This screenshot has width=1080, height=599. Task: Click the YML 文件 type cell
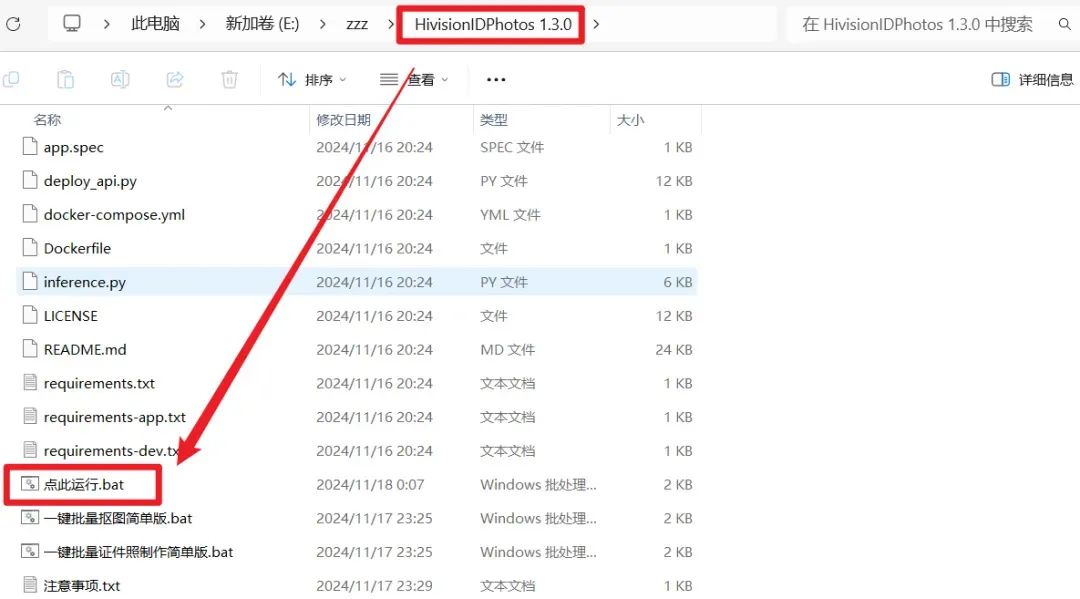click(x=510, y=215)
